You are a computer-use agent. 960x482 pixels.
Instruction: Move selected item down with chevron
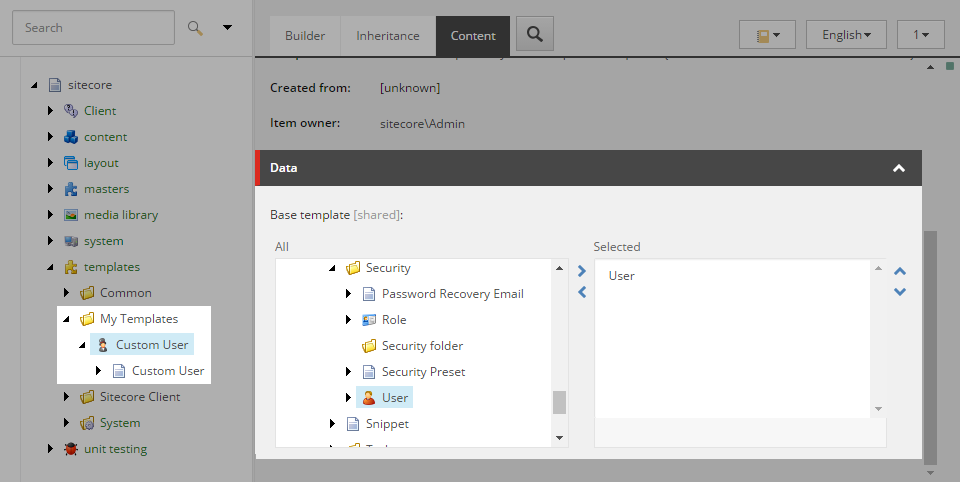[899, 292]
